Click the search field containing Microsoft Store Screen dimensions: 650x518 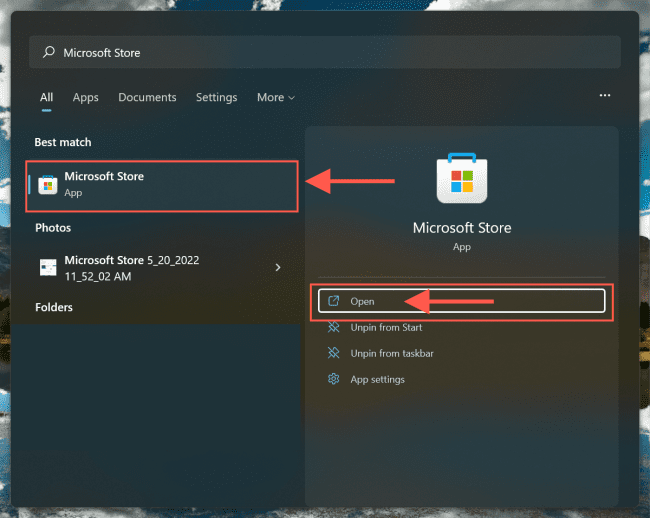tap(330, 52)
